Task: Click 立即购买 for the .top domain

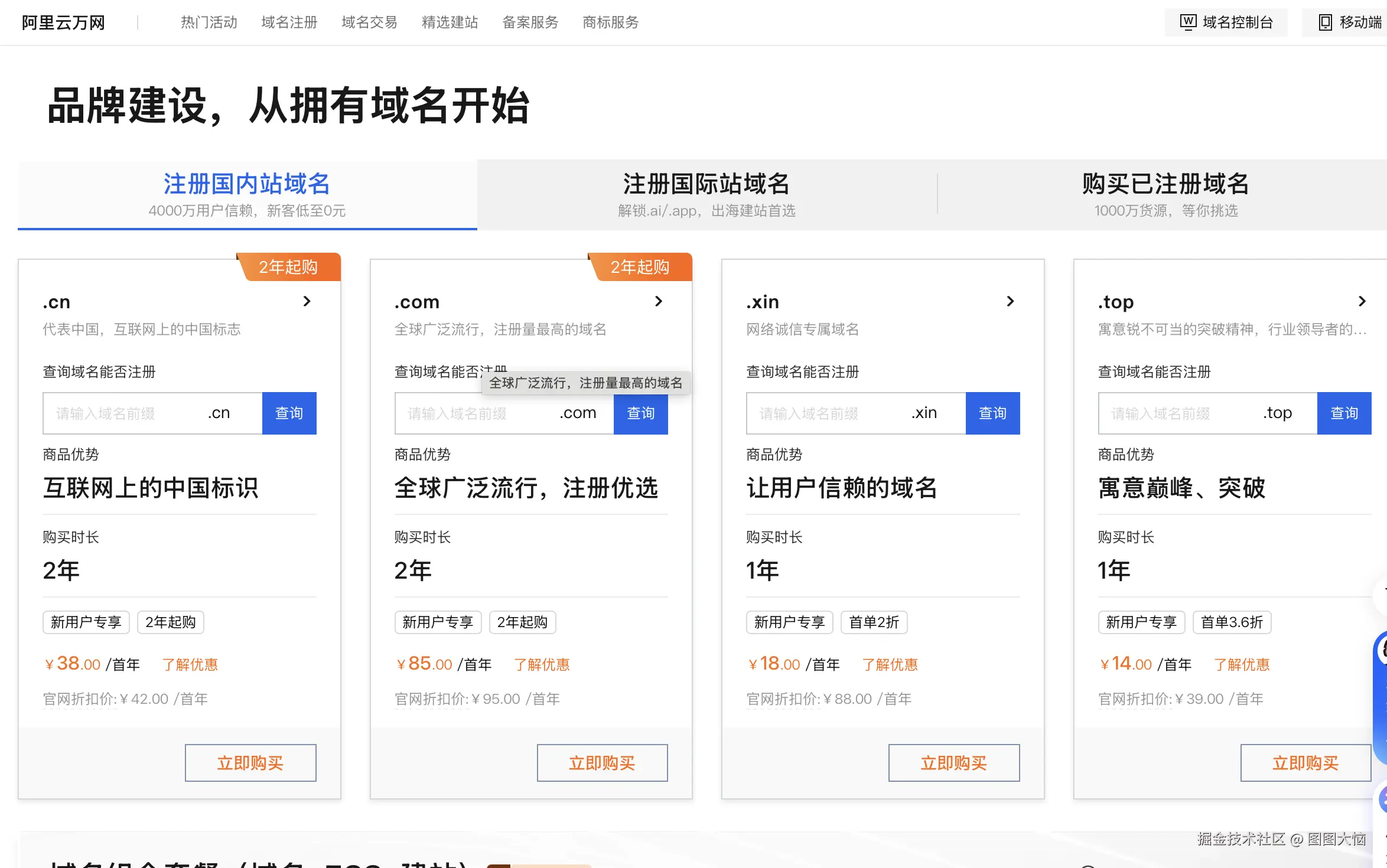Action: point(1305,762)
